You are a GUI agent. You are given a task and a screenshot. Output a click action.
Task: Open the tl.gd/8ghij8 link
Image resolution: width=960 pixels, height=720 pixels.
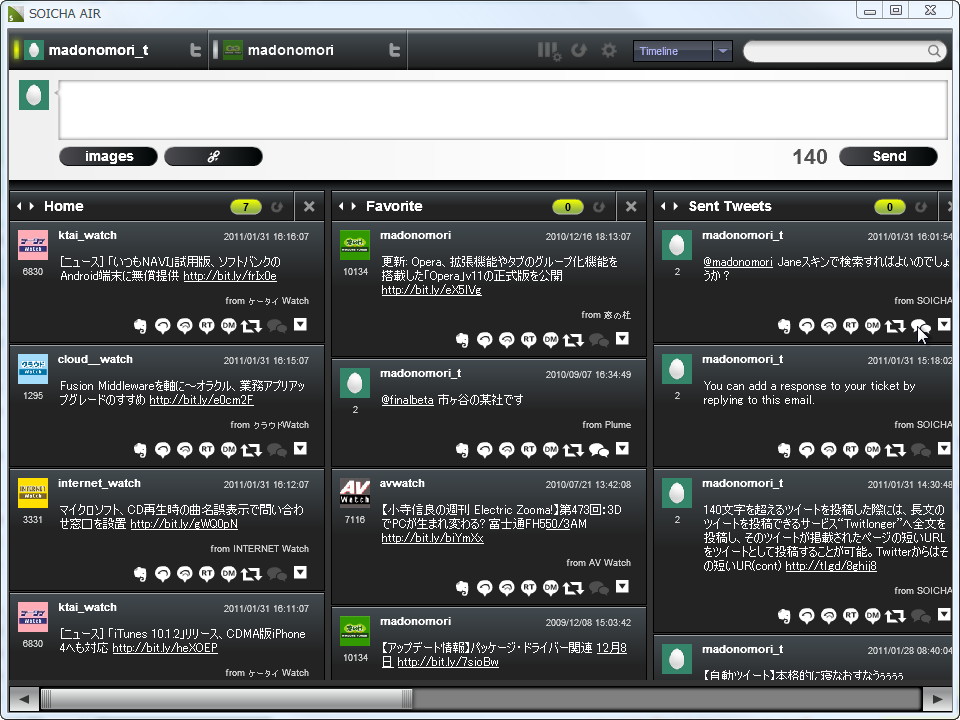point(831,566)
